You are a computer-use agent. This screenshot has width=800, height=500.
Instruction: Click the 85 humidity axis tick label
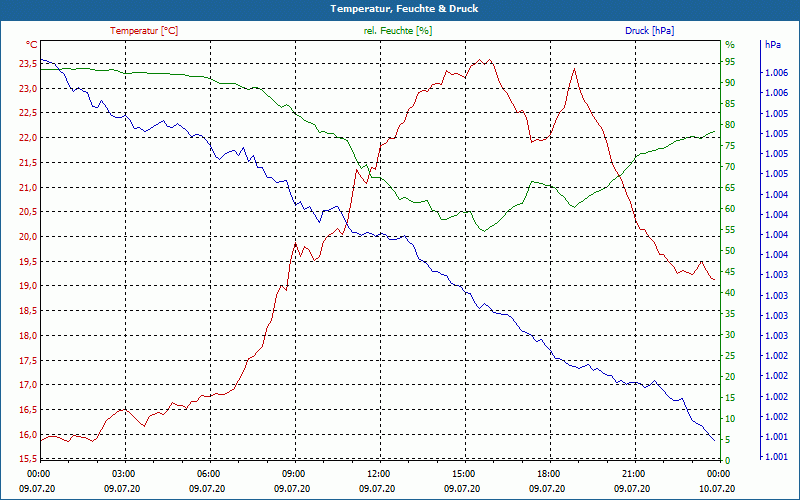730,104
